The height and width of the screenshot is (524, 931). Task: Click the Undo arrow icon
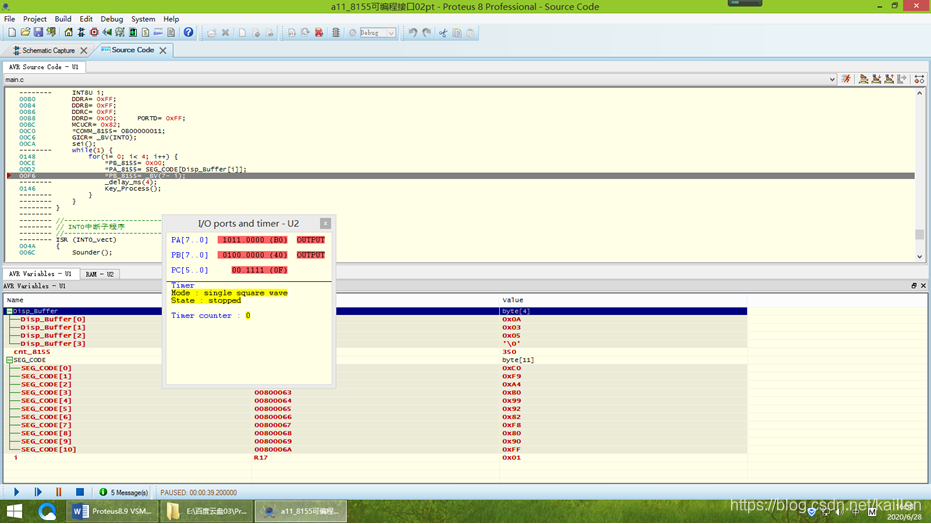coord(413,33)
